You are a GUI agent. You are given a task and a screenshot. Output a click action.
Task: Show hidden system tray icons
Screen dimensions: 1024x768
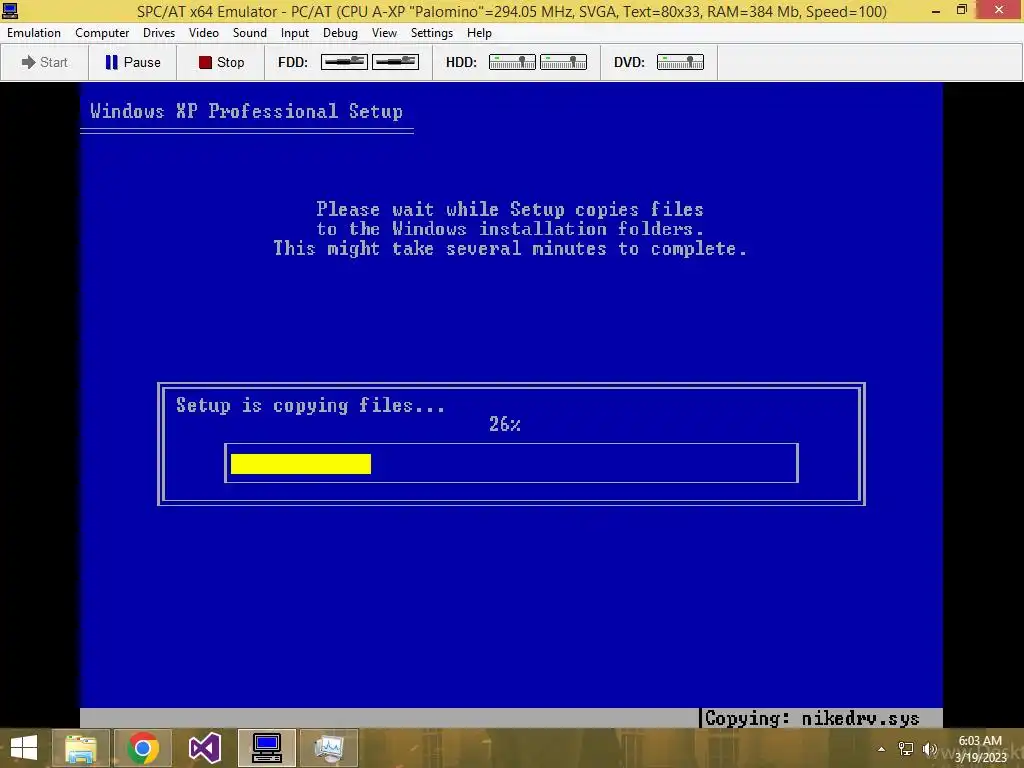(881, 749)
